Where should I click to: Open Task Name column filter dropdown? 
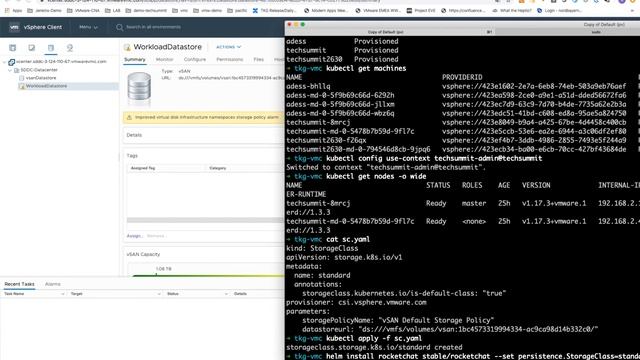[62, 294]
